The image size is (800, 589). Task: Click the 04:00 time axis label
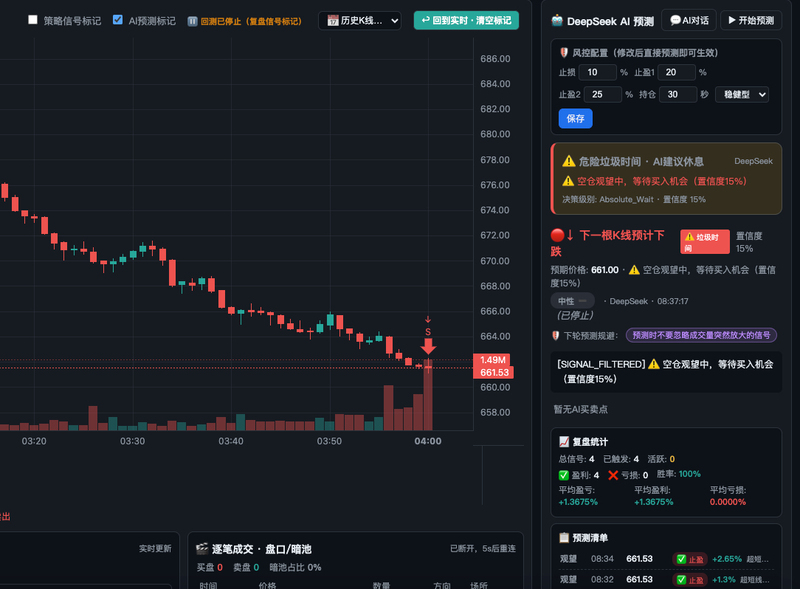428,441
